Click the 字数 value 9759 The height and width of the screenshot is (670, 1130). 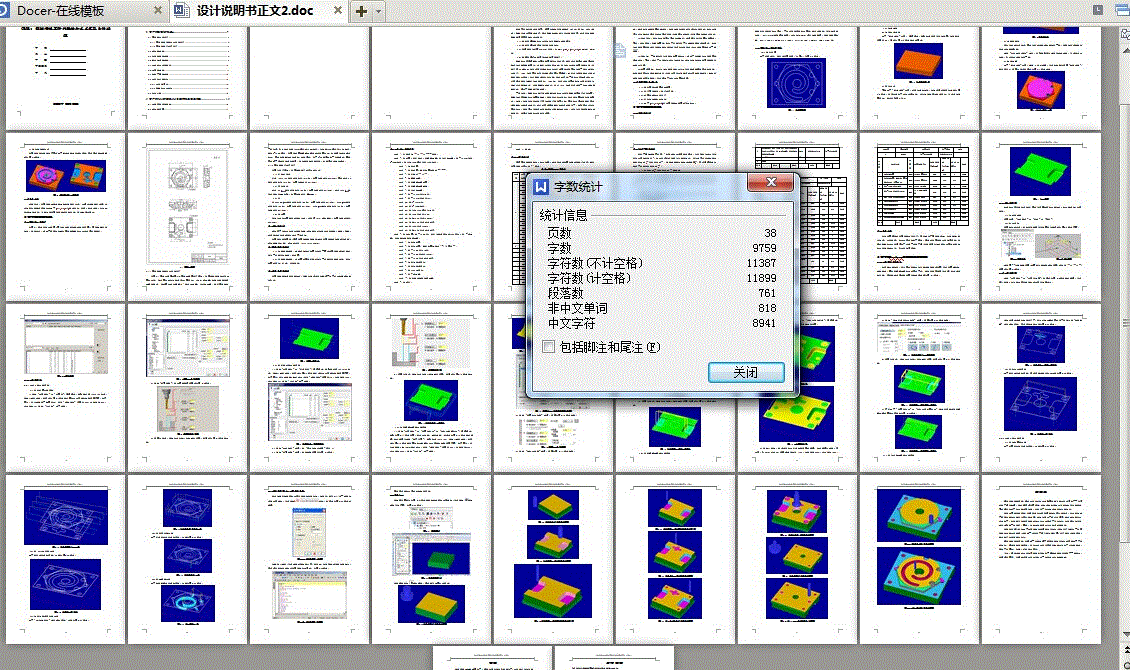765,248
